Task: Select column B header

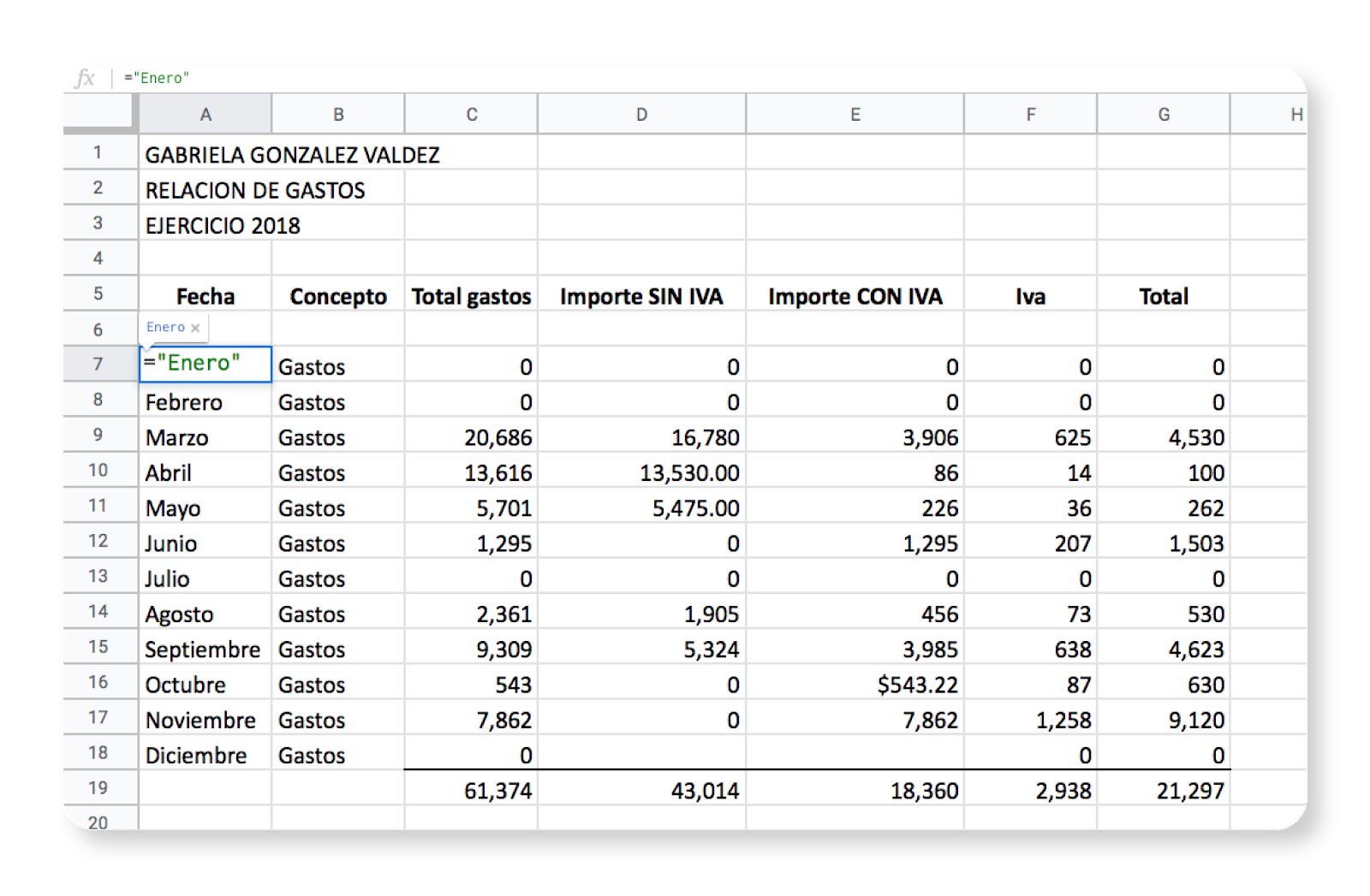Action: point(338,115)
